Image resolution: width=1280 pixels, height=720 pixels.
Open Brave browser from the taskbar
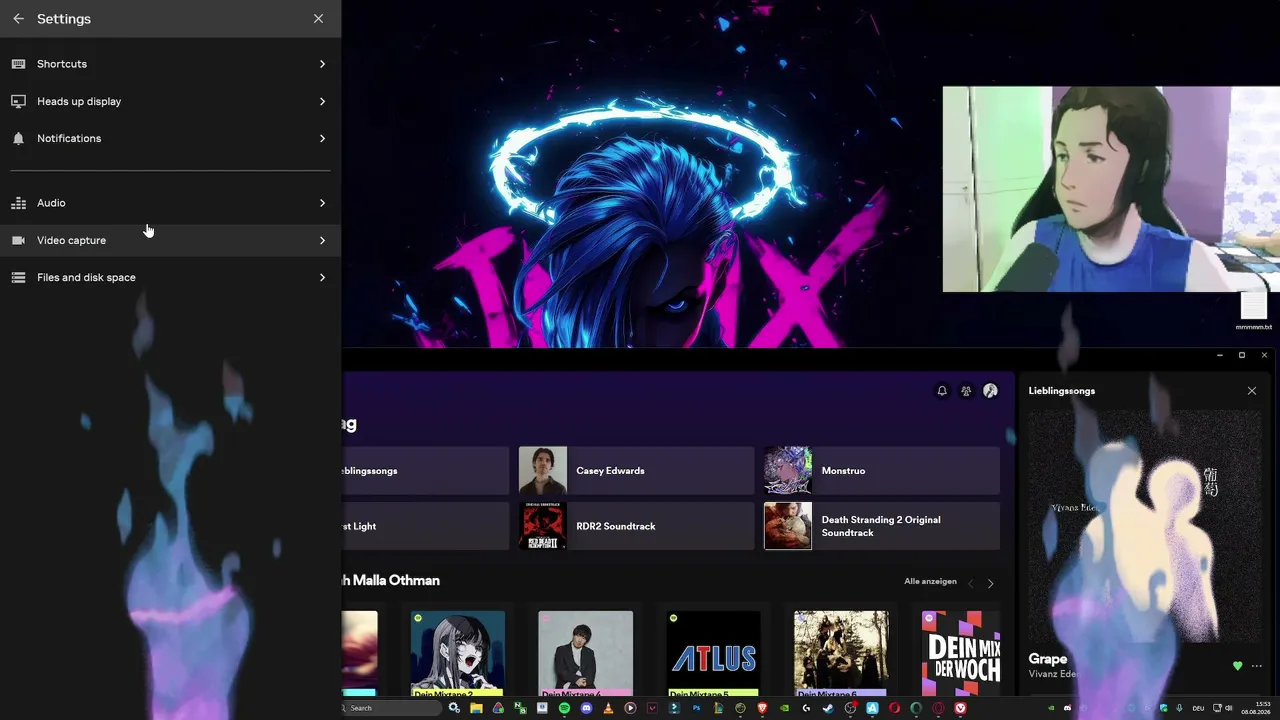click(x=762, y=708)
